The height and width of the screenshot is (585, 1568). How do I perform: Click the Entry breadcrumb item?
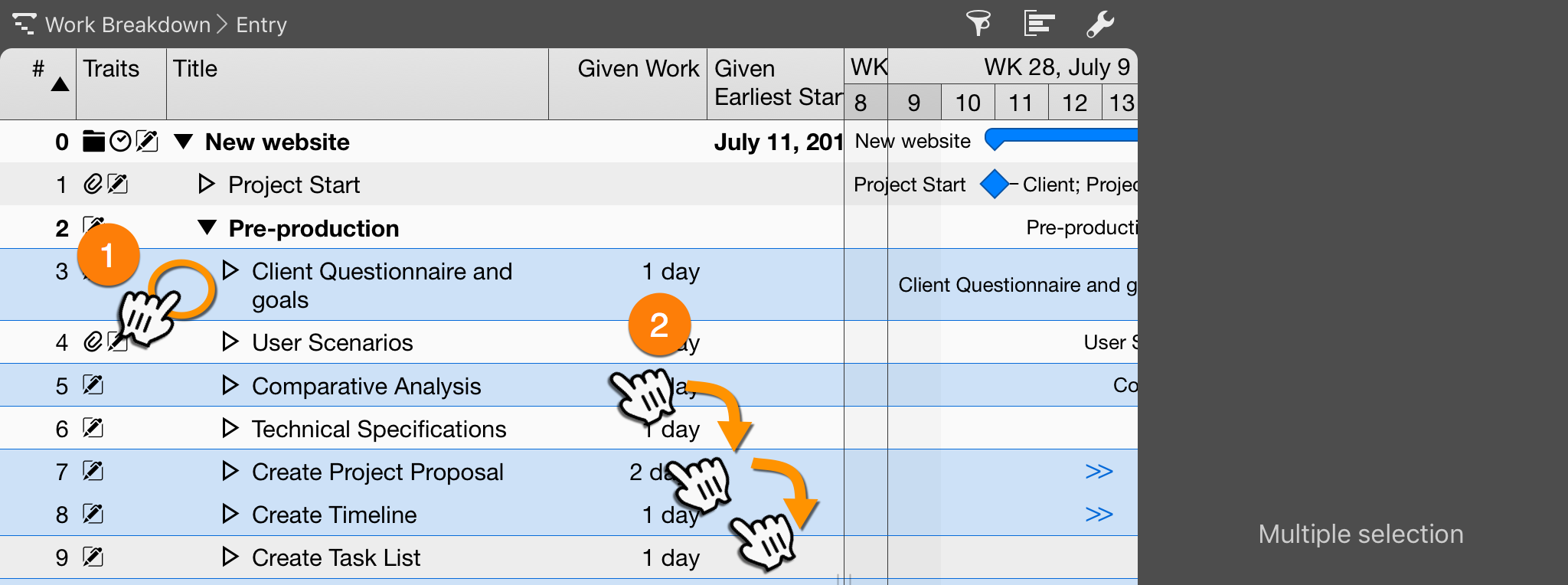pos(261,25)
